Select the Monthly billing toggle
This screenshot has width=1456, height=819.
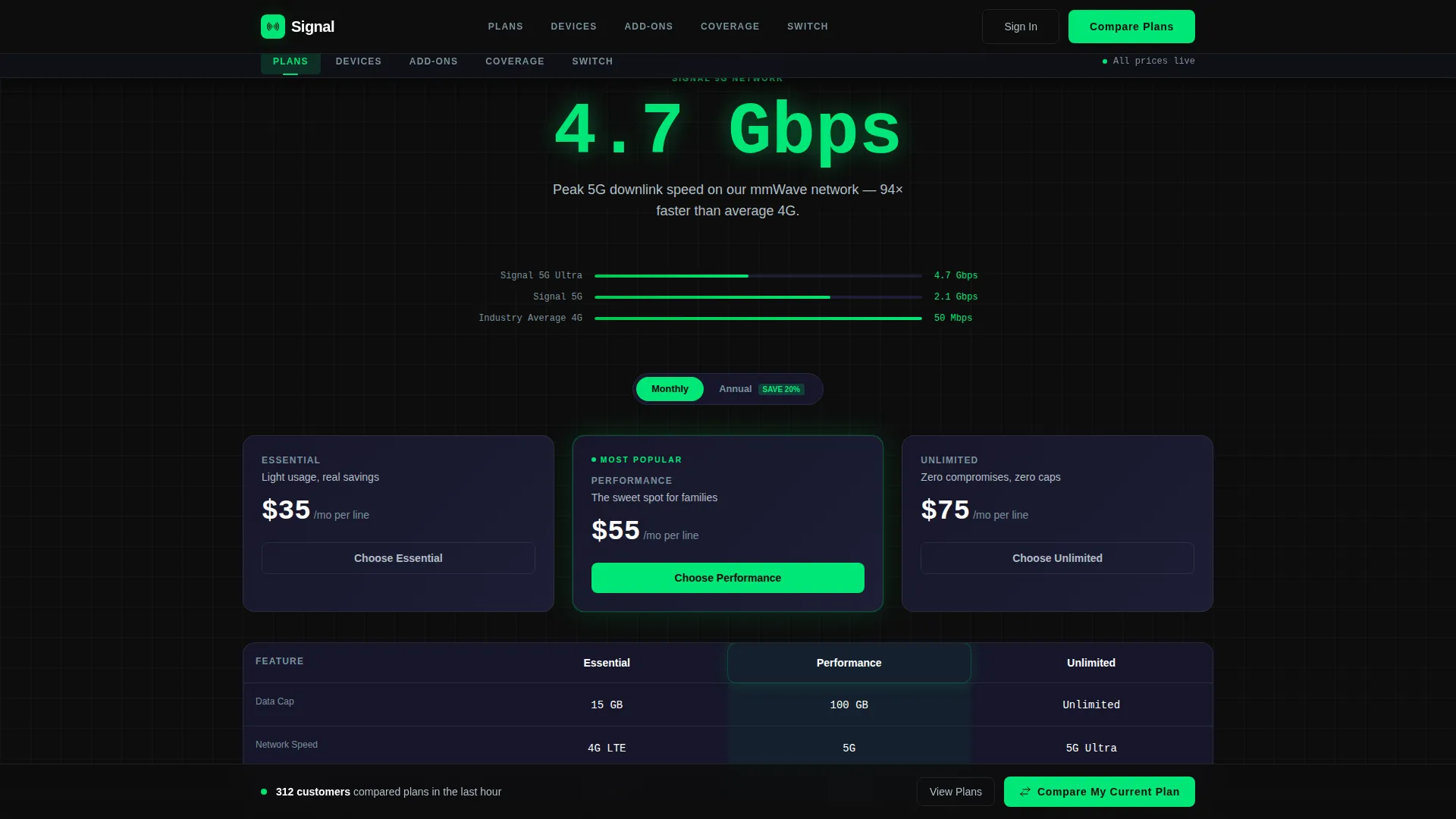670,389
